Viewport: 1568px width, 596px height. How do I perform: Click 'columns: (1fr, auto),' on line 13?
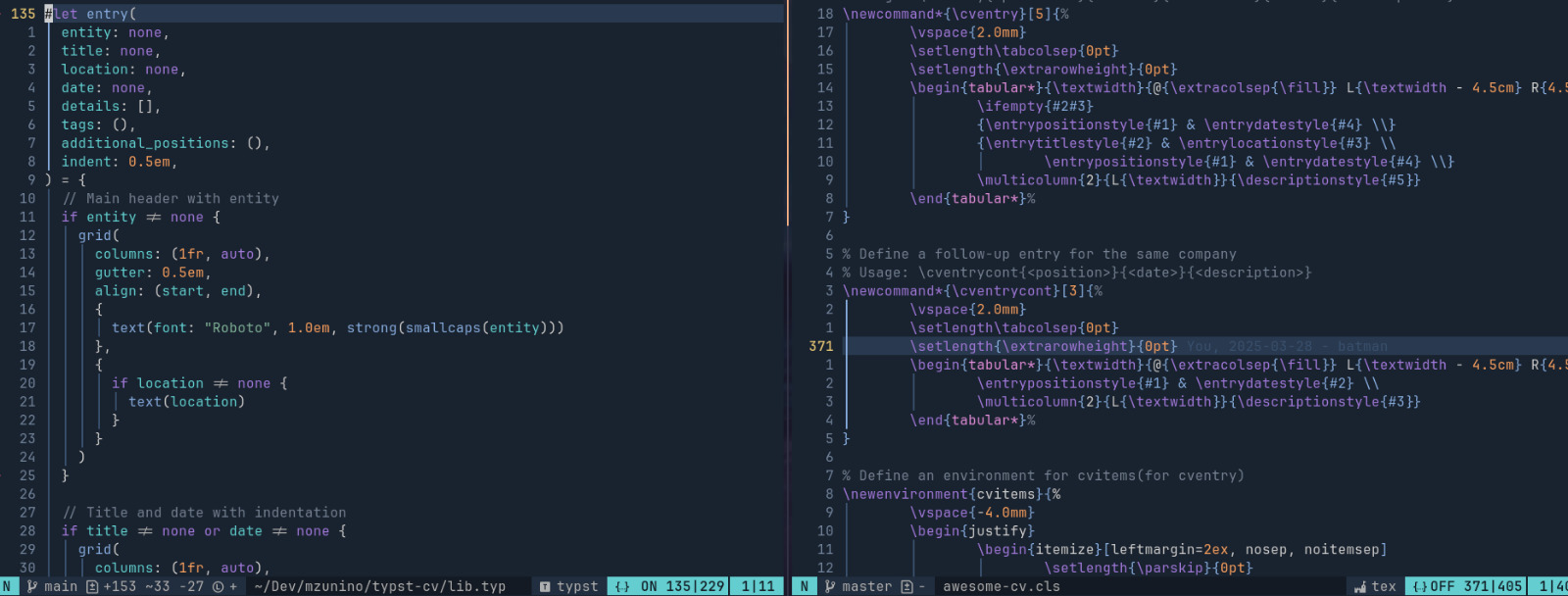click(182, 254)
